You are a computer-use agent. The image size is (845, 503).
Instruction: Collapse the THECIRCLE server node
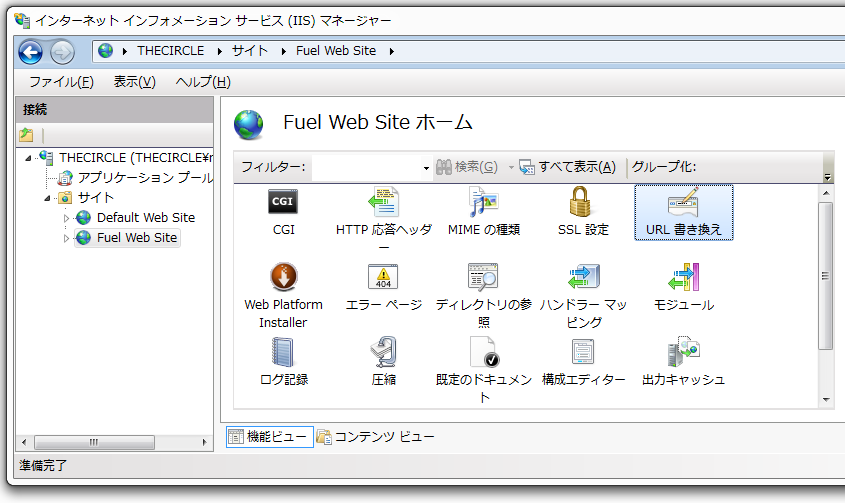point(28,158)
